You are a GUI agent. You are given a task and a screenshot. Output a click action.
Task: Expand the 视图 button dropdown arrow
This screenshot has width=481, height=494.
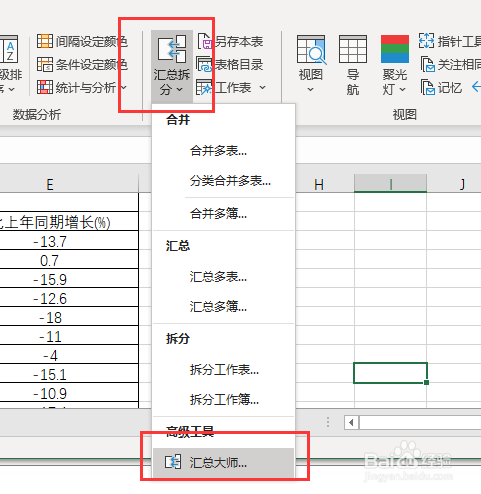click(x=310, y=90)
